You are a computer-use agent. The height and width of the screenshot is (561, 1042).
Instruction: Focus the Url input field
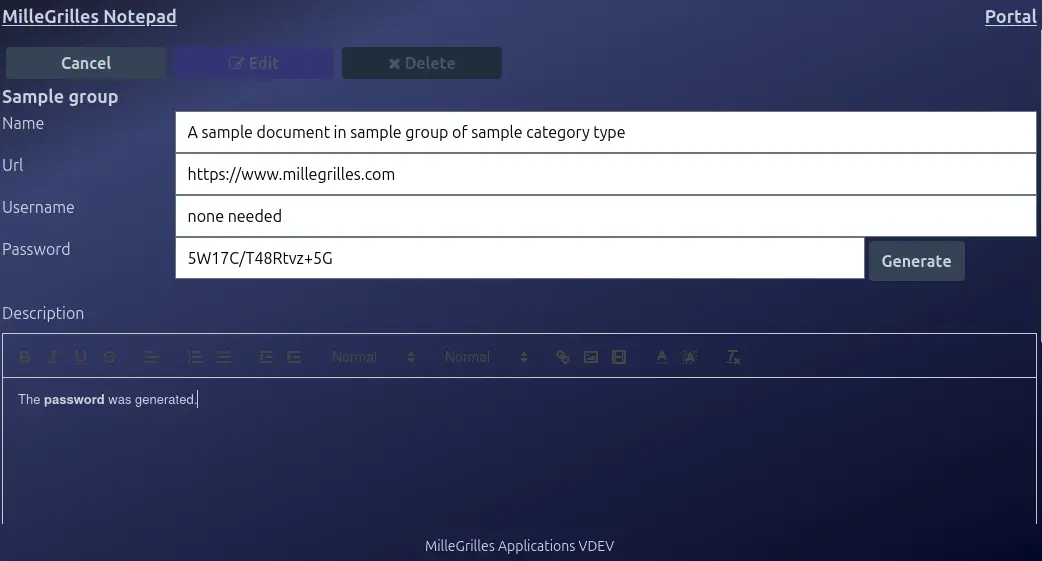[x=605, y=174]
